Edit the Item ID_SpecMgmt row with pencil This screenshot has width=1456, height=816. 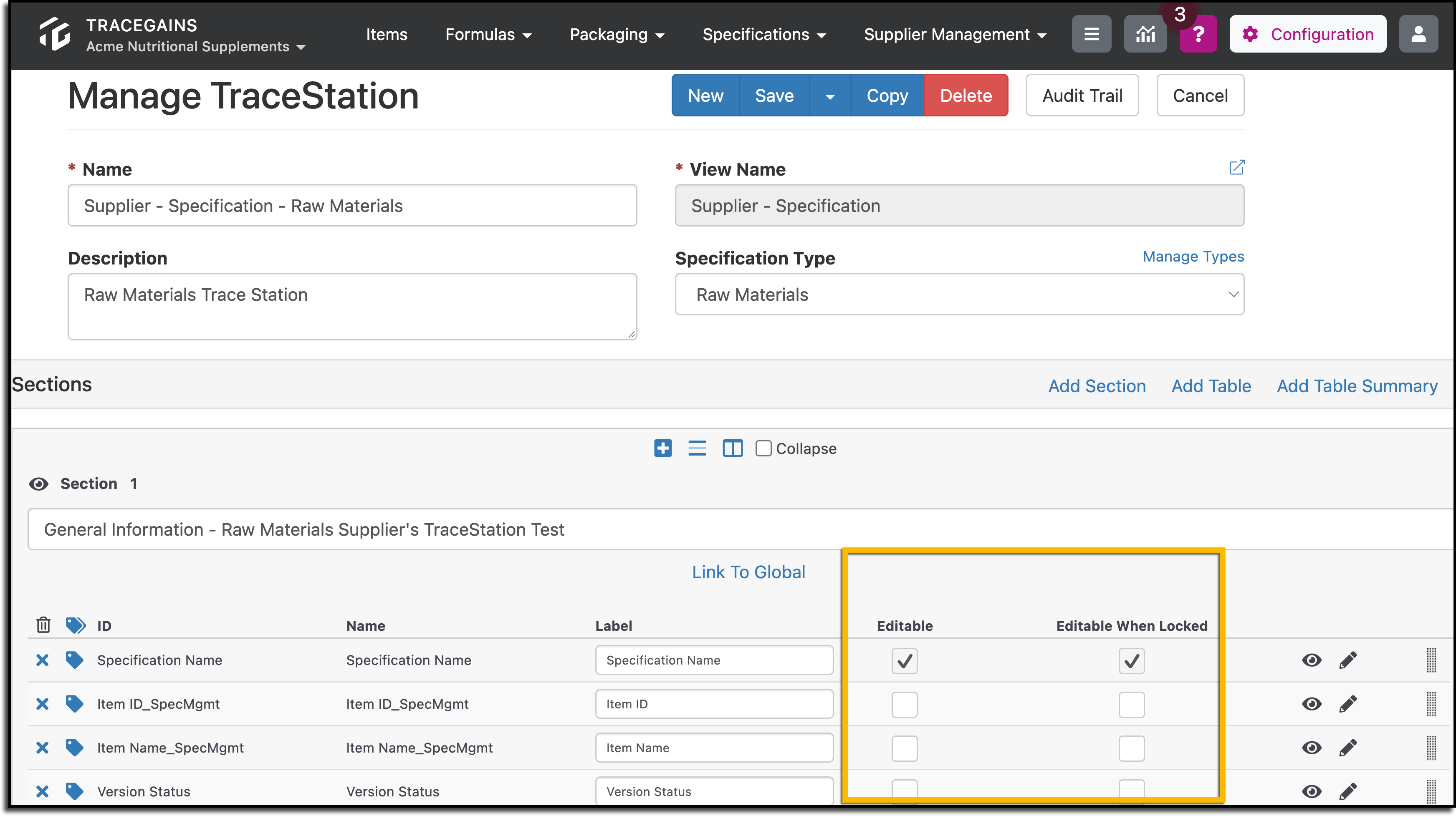[x=1348, y=704]
